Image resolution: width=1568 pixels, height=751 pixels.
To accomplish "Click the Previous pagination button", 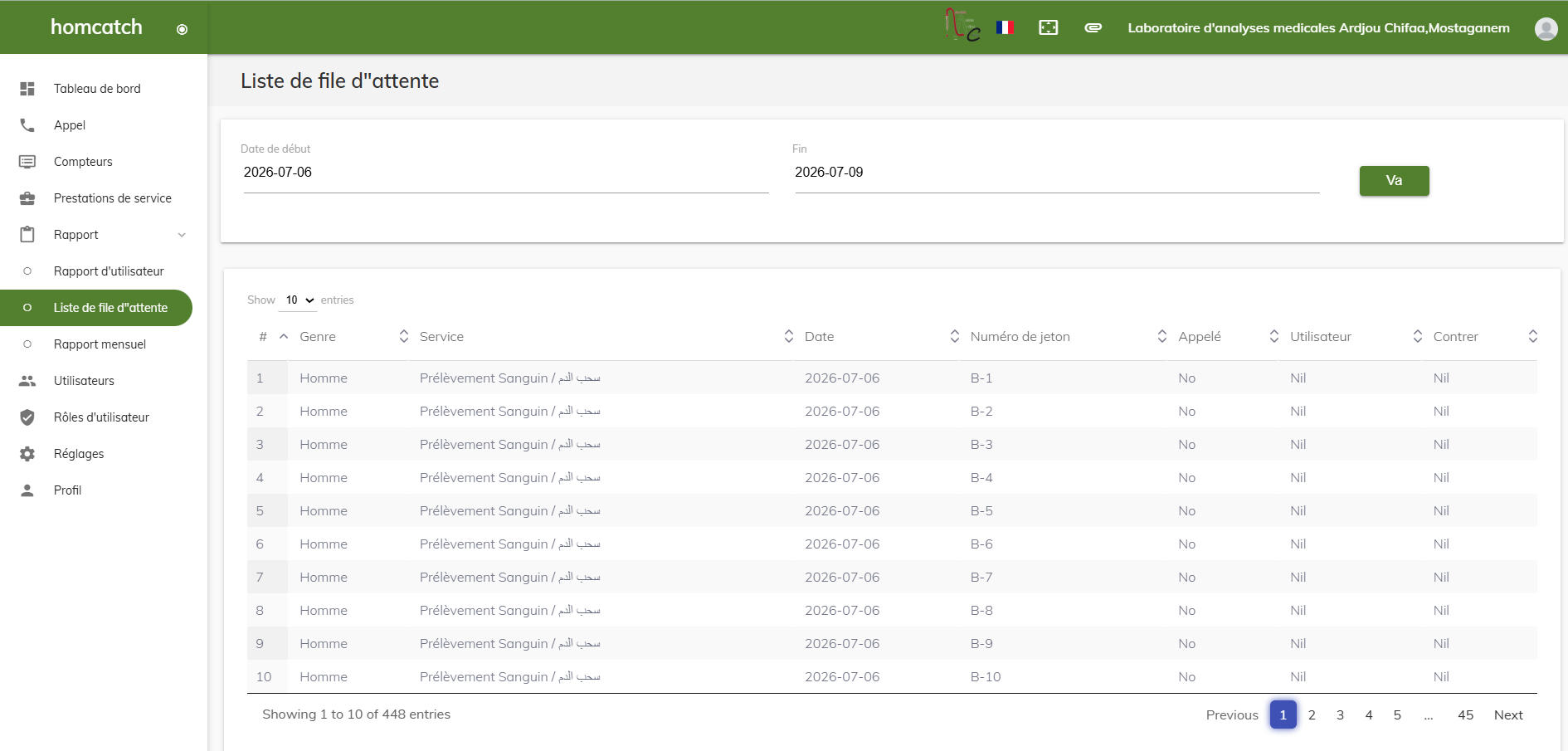I will pyautogui.click(x=1232, y=715).
